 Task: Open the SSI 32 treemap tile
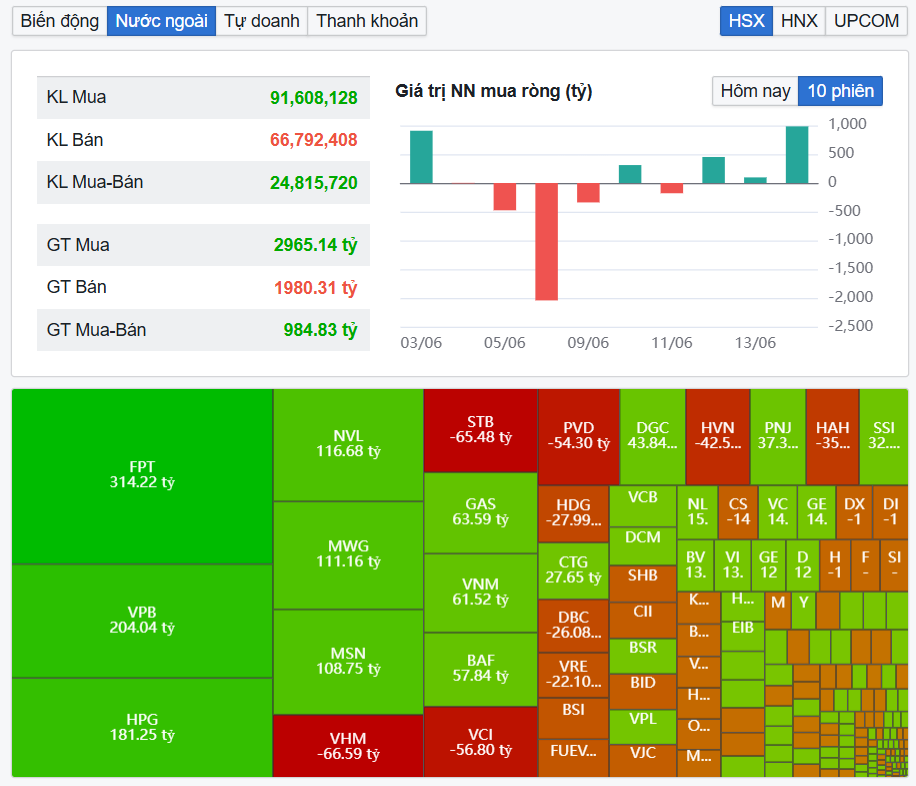tap(884, 437)
